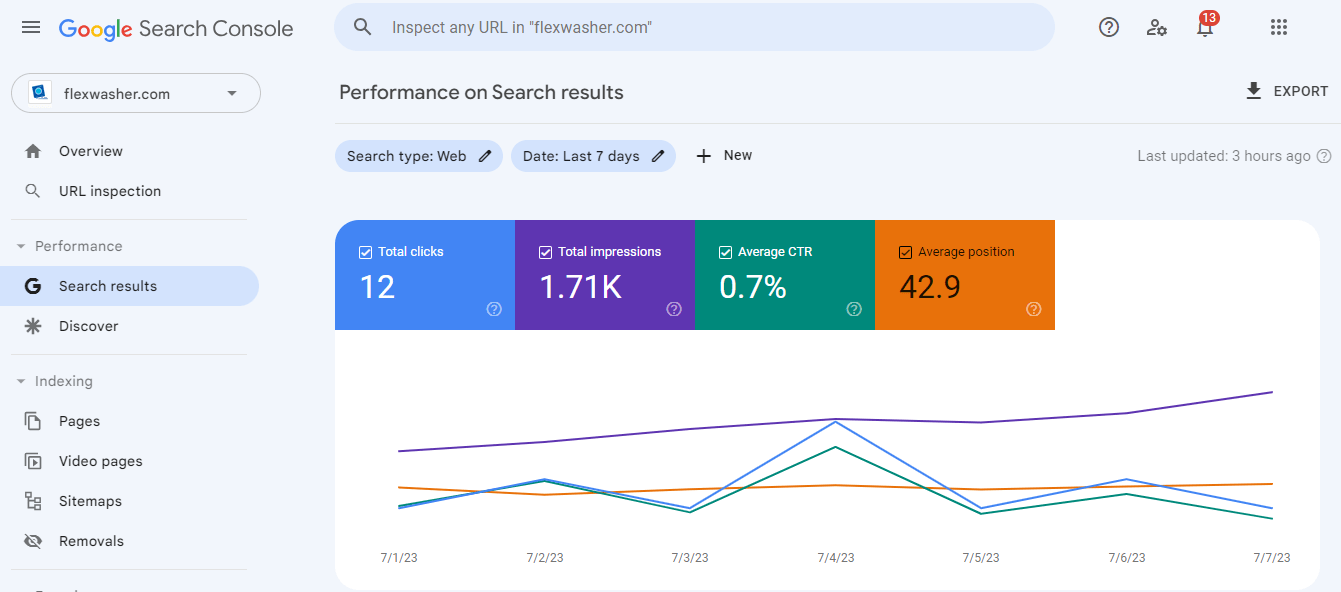Toggle the purple Total impressions card
The image size is (1341, 592).
605,275
